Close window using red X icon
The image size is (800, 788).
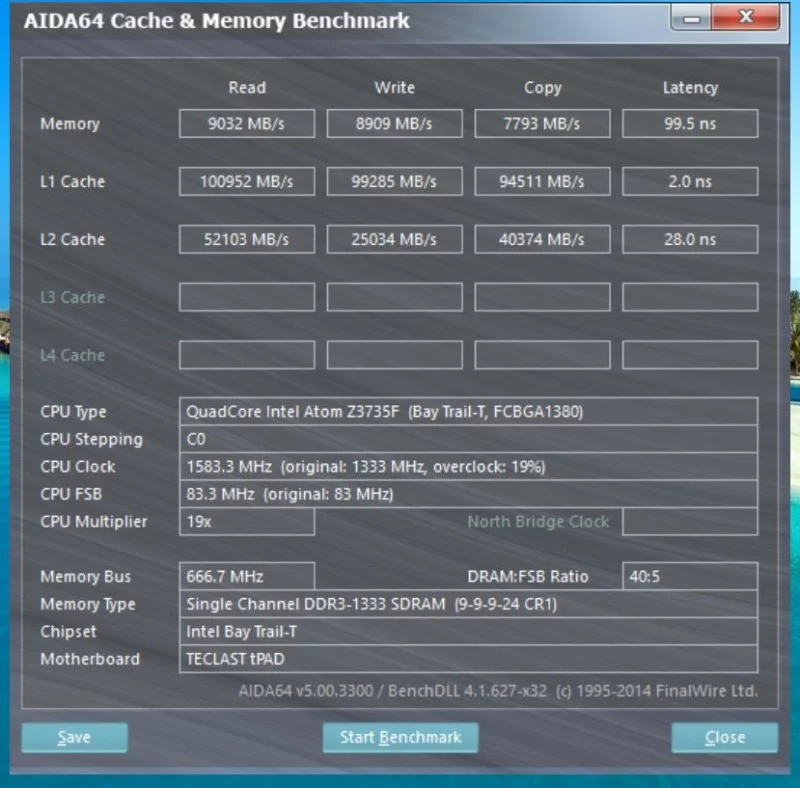pyautogui.click(x=745, y=17)
